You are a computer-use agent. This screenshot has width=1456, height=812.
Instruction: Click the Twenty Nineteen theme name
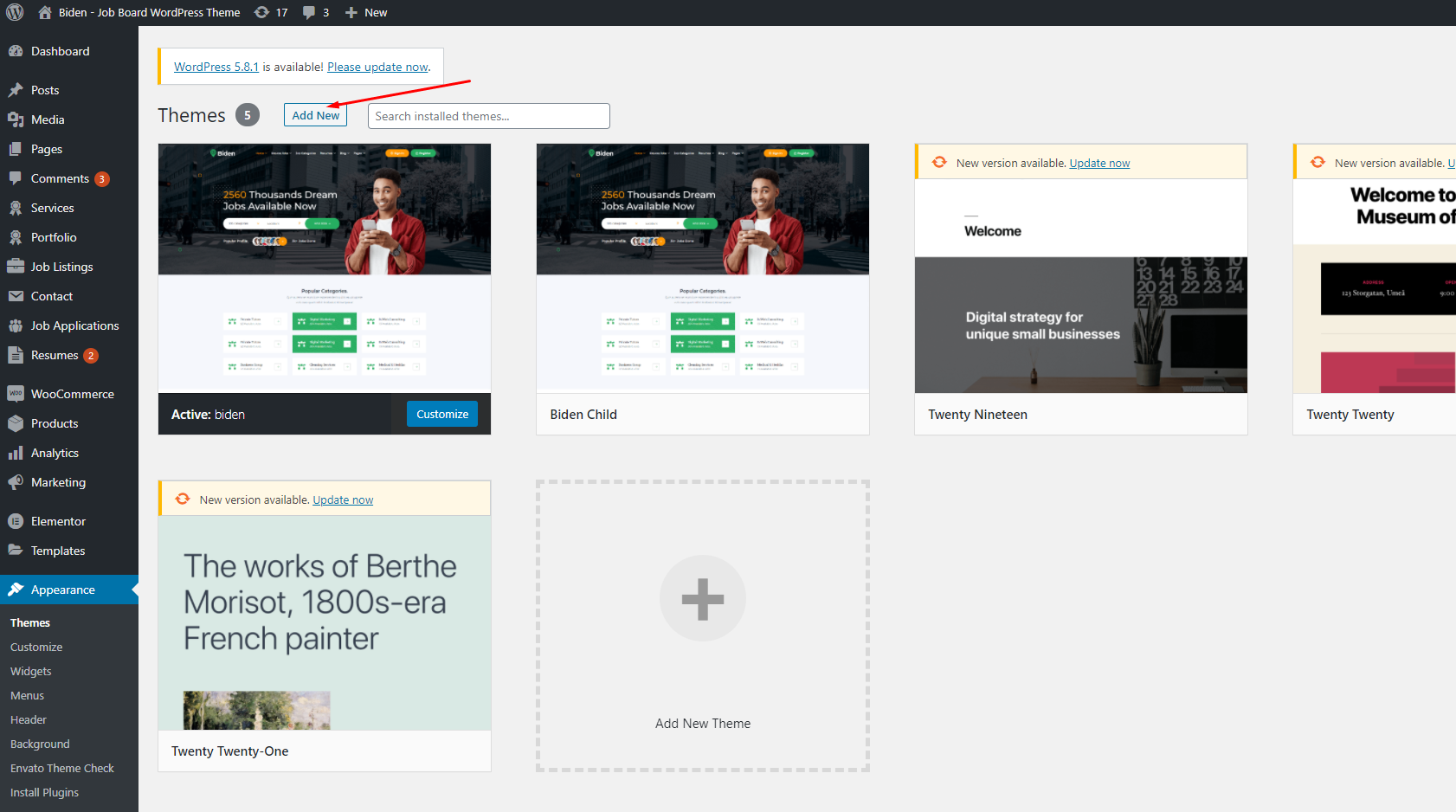[978, 415]
